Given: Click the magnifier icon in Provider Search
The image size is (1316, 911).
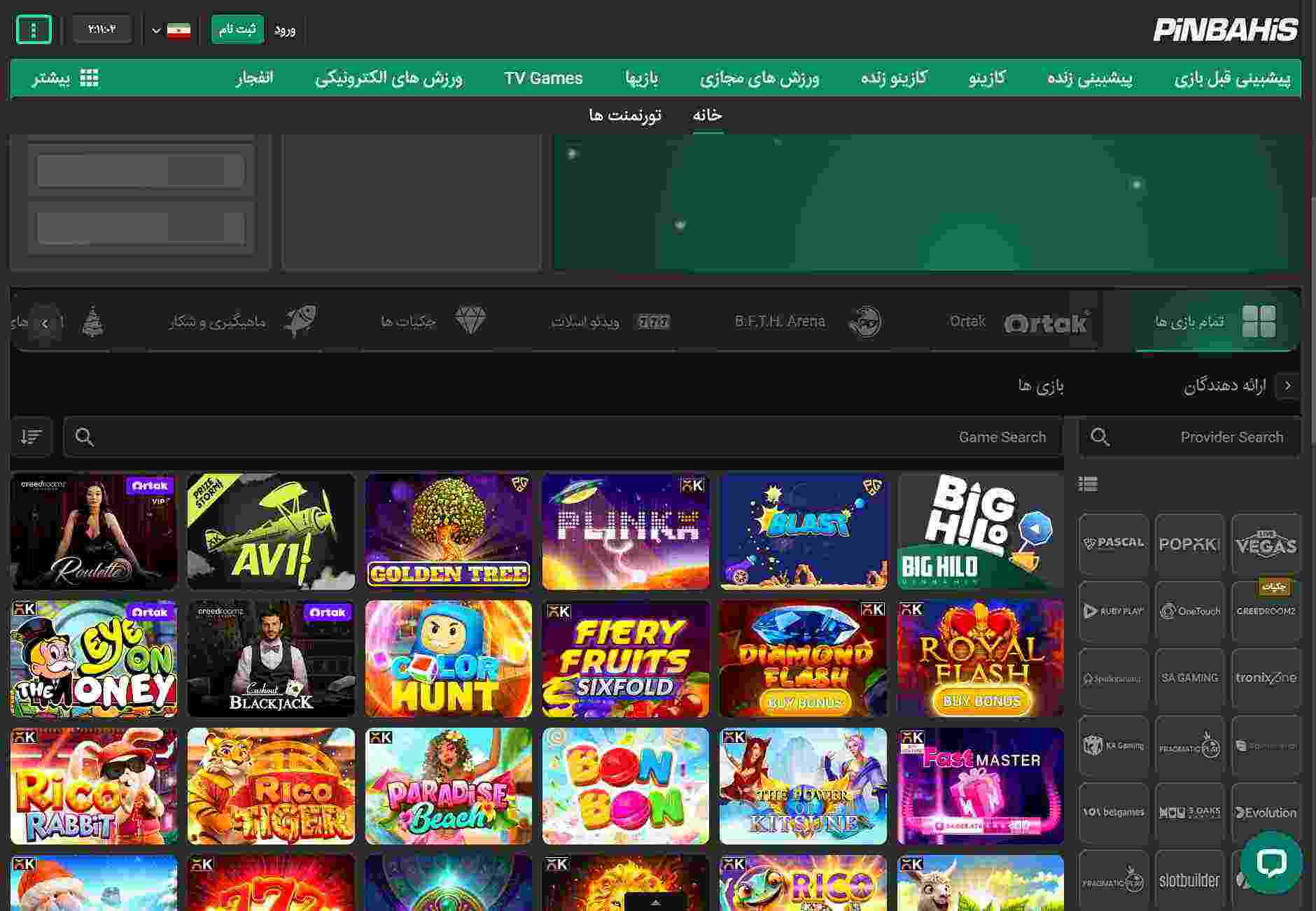Looking at the screenshot, I should point(1100,437).
